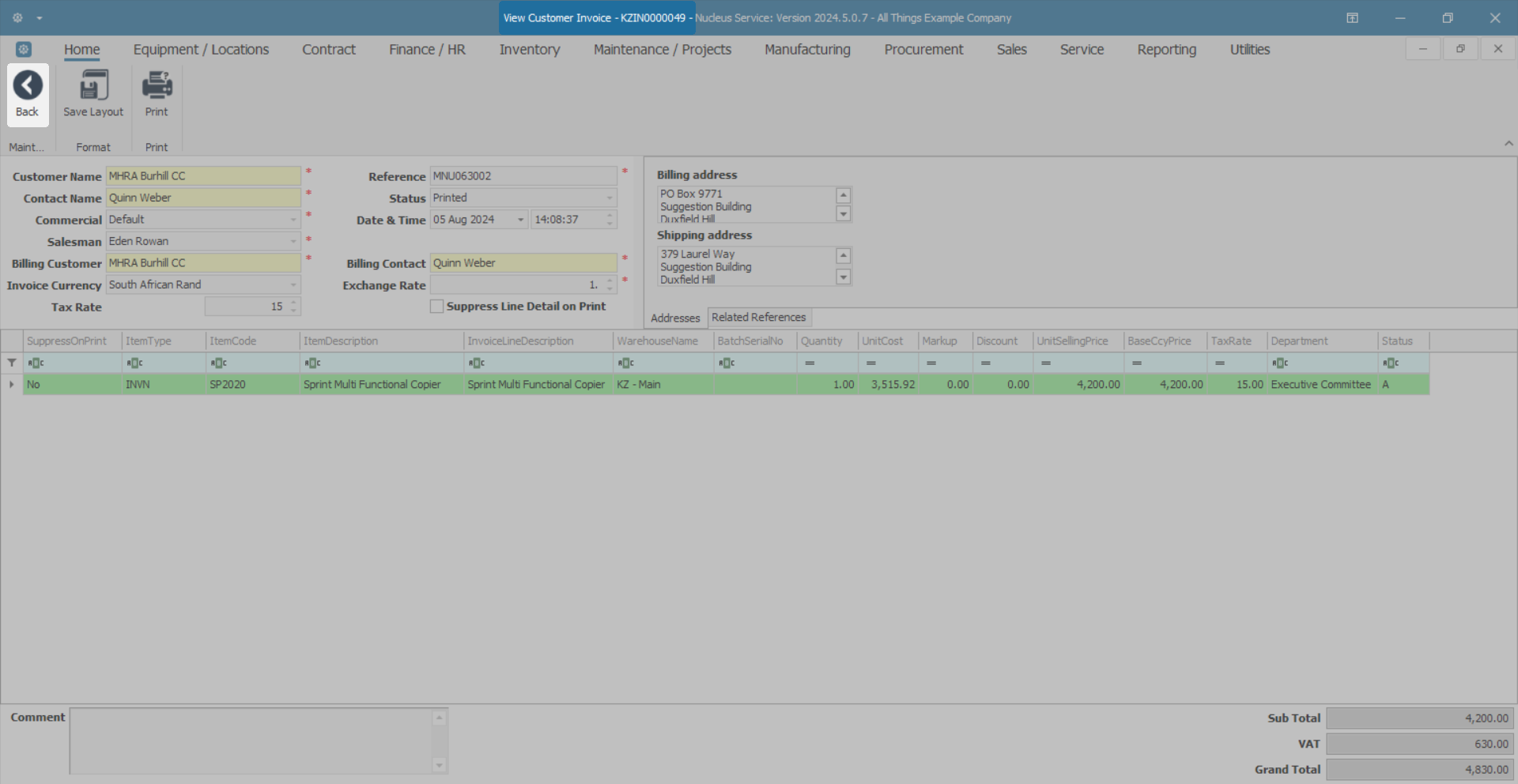Switch to the Addresses tab
The image size is (1518, 784).
pos(675,318)
